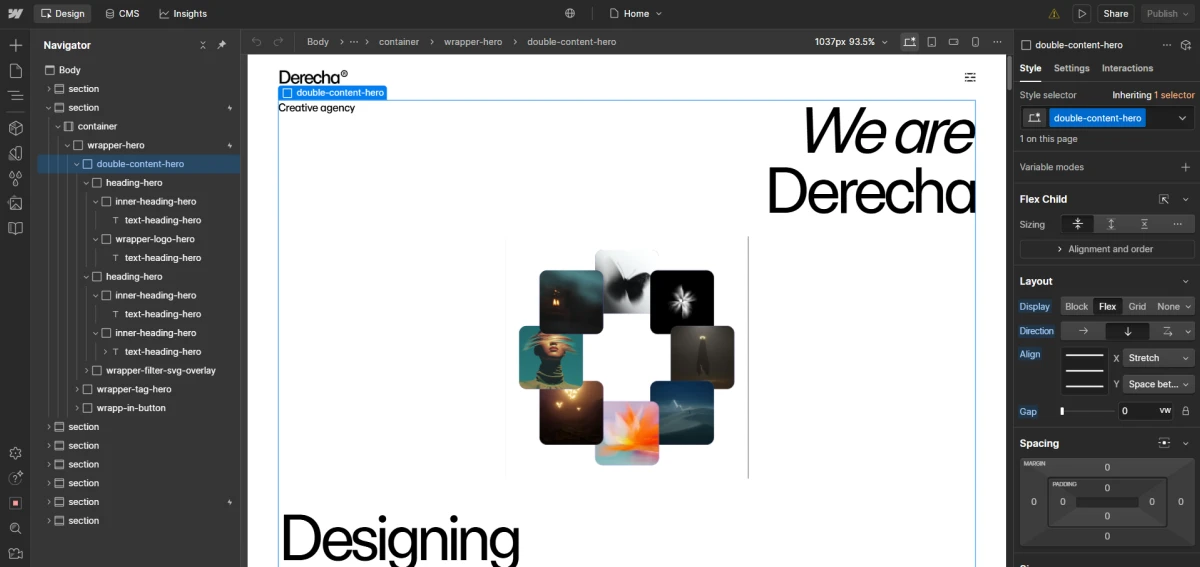Open the Webflow logo menu
Image resolution: width=1200 pixels, height=567 pixels.
(14, 13)
